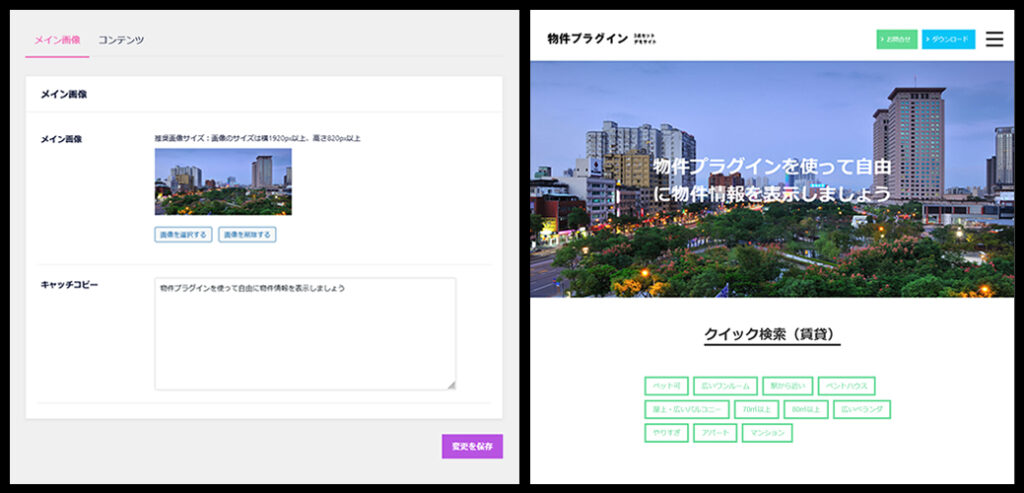This screenshot has width=1024, height=493.
Task: Select the アパート tag
Action: tap(715, 433)
